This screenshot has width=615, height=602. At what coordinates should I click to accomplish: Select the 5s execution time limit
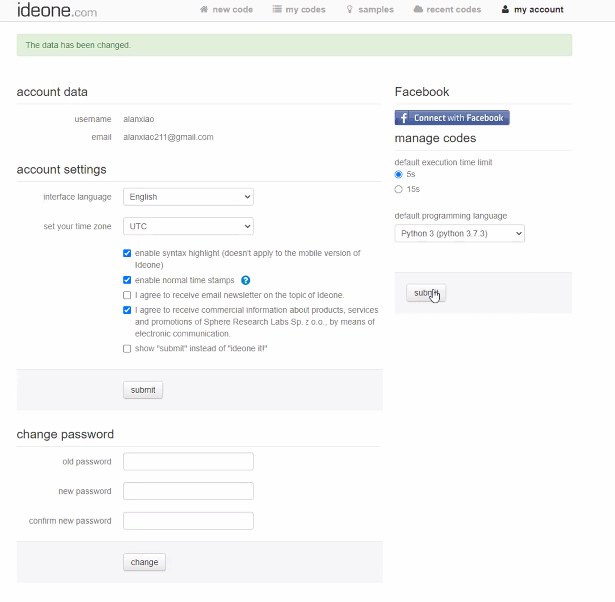pos(398,174)
